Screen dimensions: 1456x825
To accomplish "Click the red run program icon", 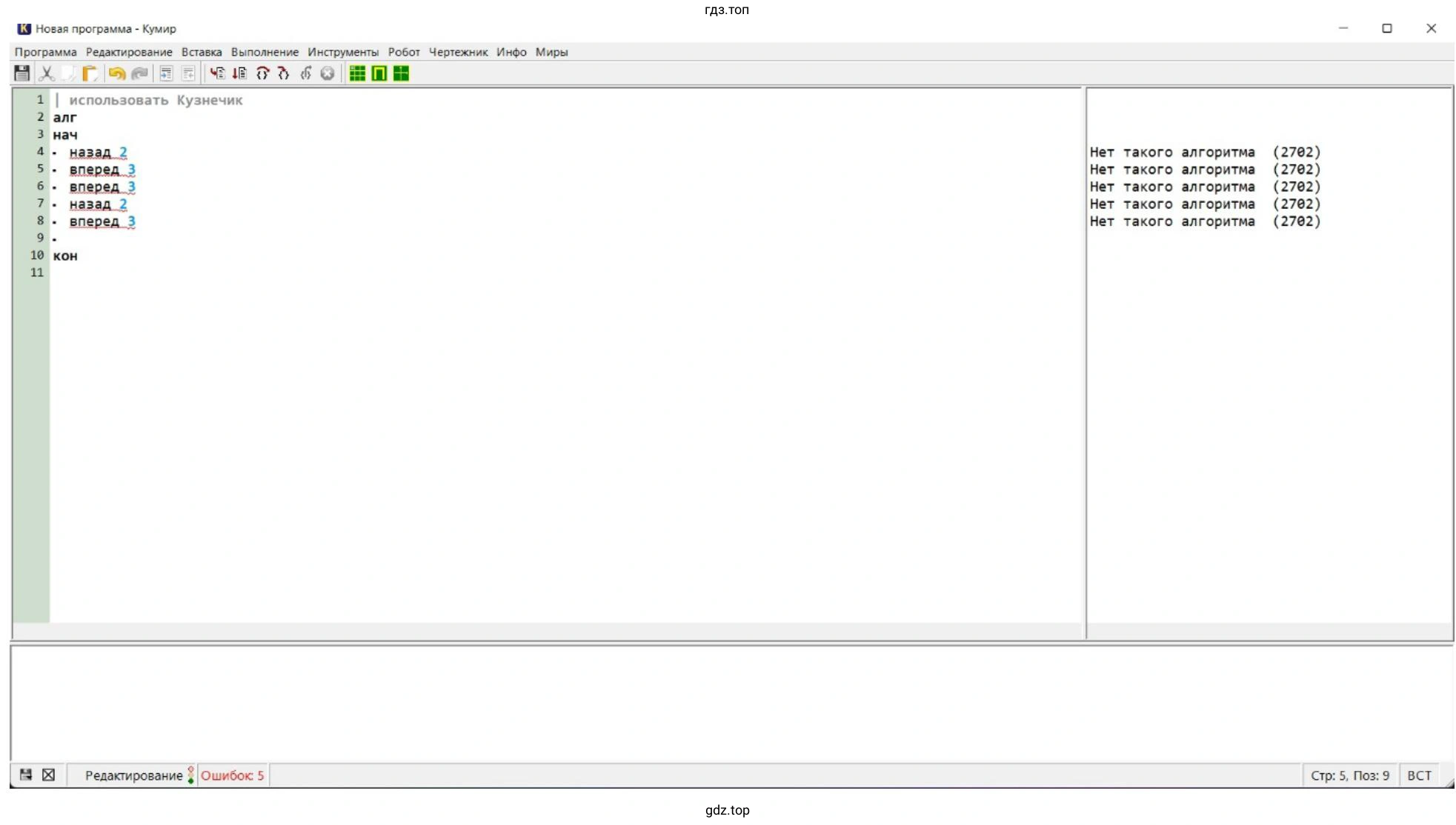I will coord(217,73).
